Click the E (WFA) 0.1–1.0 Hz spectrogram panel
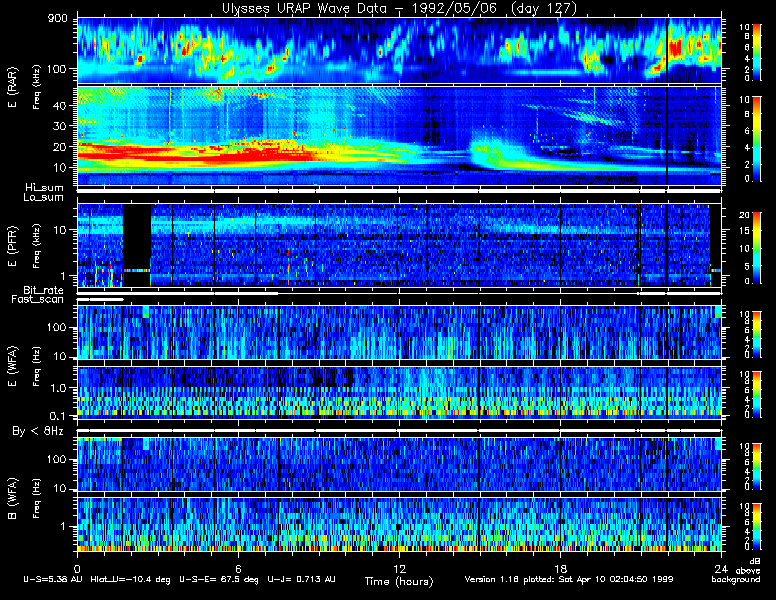The height and width of the screenshot is (600, 776). 399,392
